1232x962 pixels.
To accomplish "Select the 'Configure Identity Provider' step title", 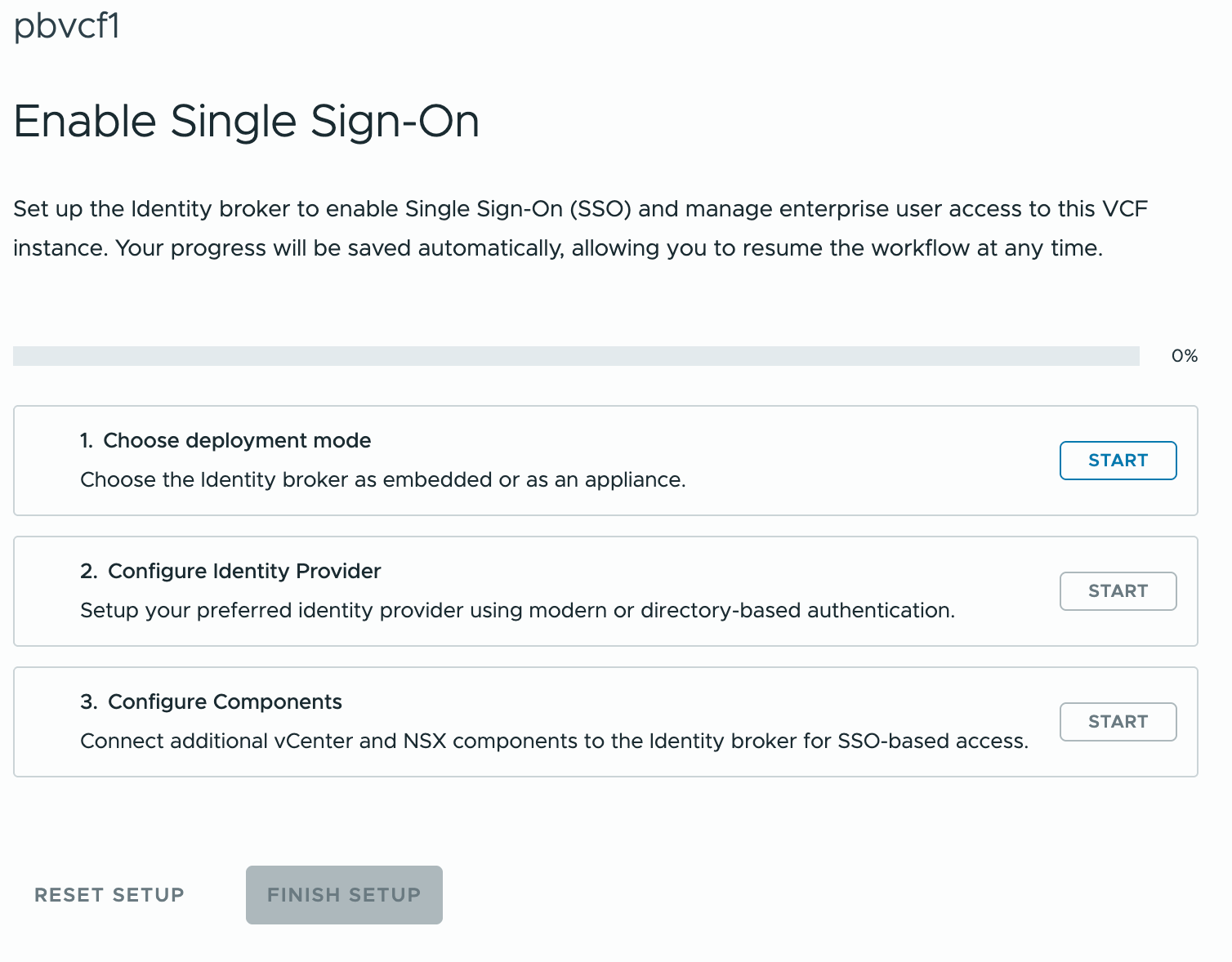I will pyautogui.click(x=244, y=572).
